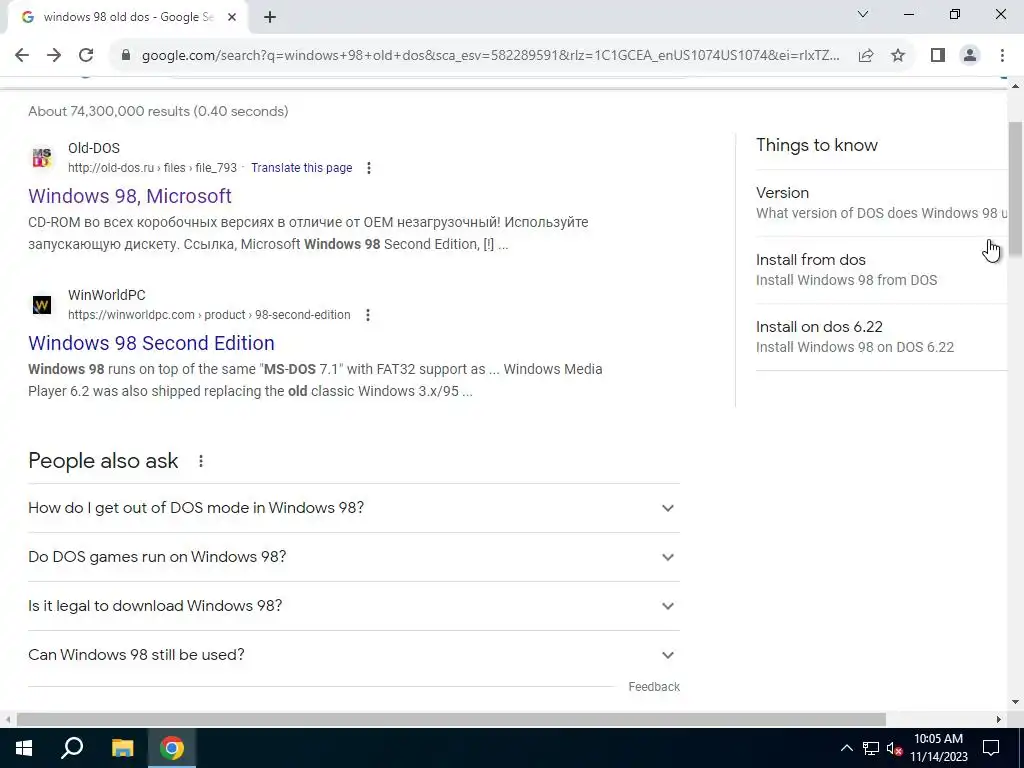The image size is (1024, 768).
Task: Click Old-DOS site name text
Action: [94, 148]
